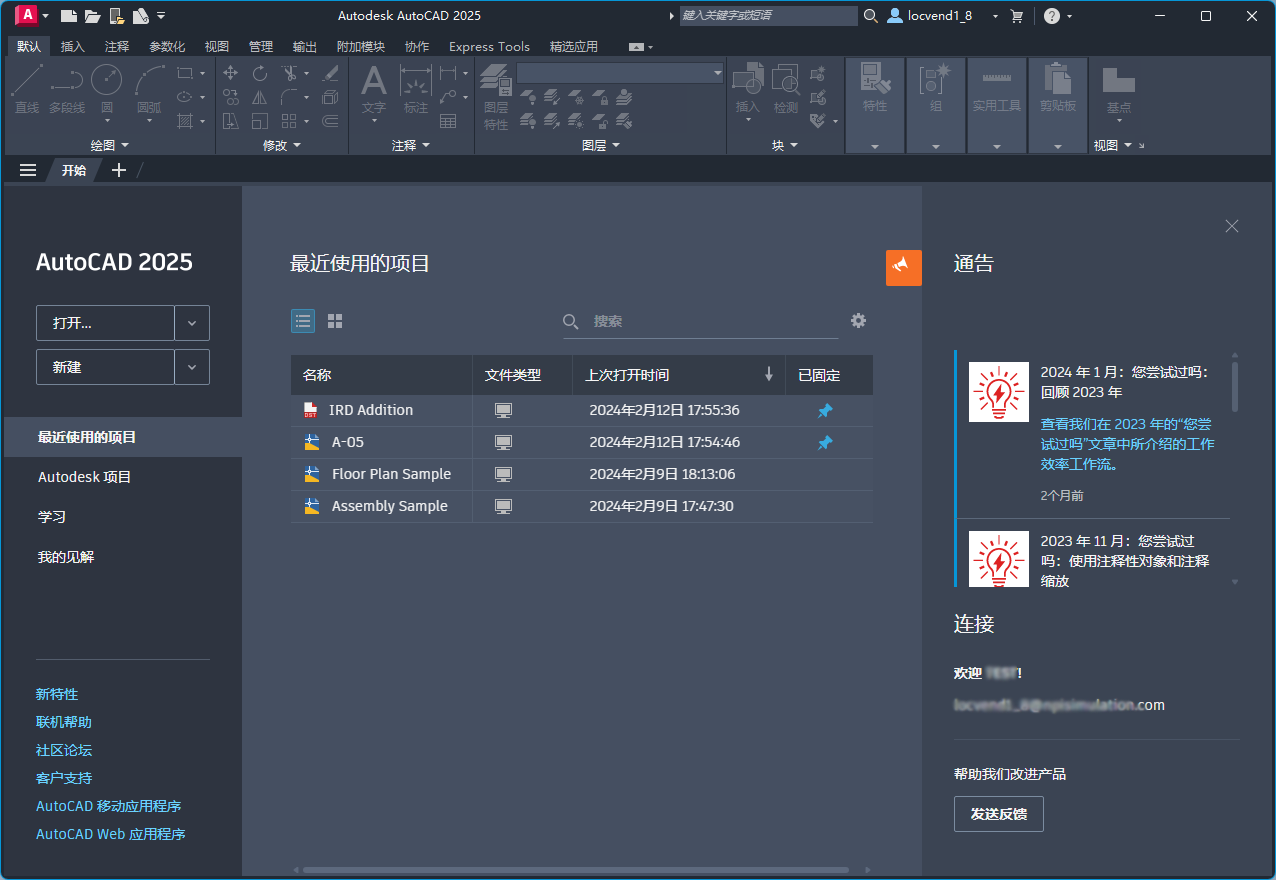Add a new drawing tab with plus icon
Screen dimensions: 1276x880
click(x=119, y=170)
